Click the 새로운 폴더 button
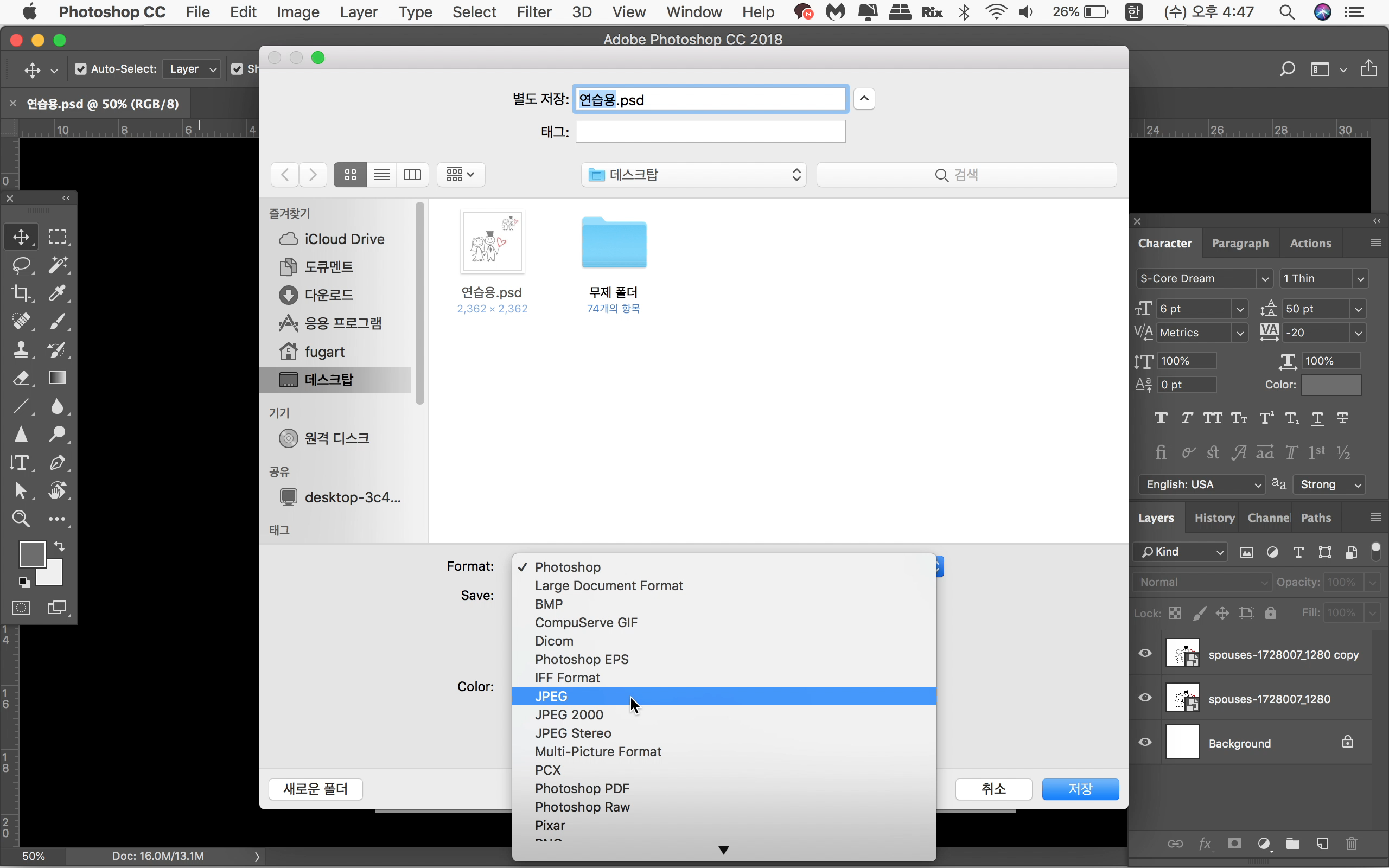The image size is (1389, 868). click(316, 789)
